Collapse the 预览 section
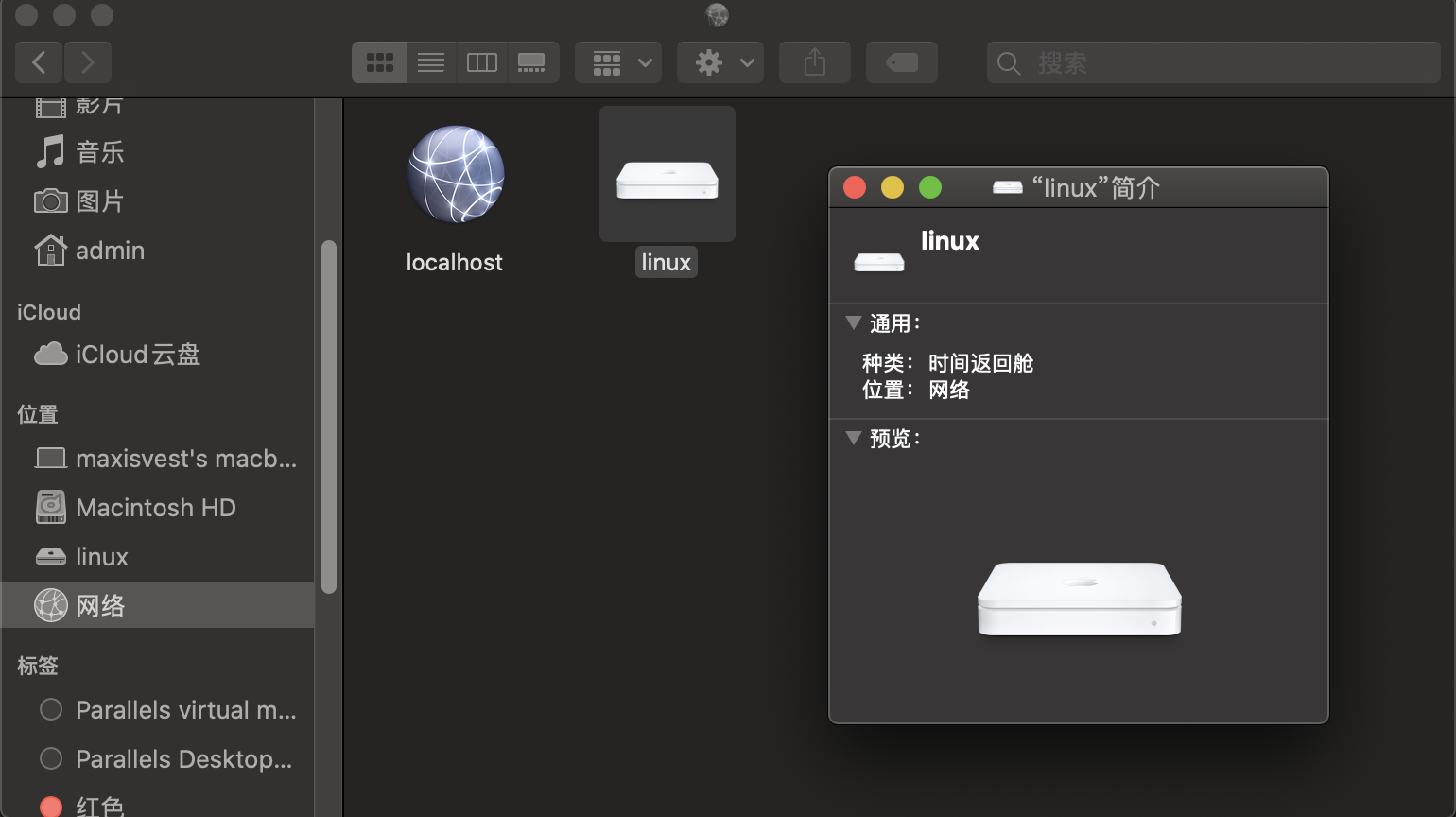 854,439
